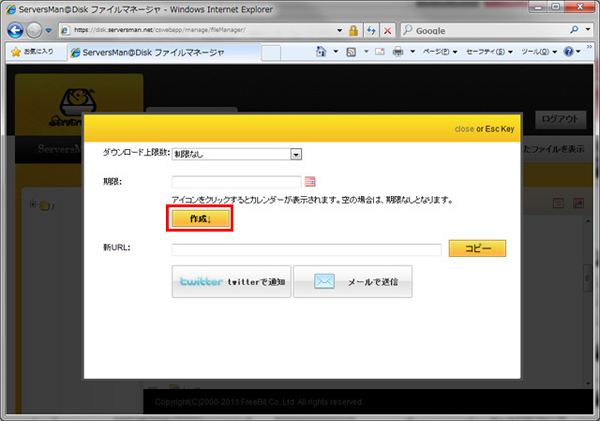This screenshot has height=421, width=600.
Task: Select the ServersMan@Disk ファイルマネージャ tab
Action: [x=165, y=52]
